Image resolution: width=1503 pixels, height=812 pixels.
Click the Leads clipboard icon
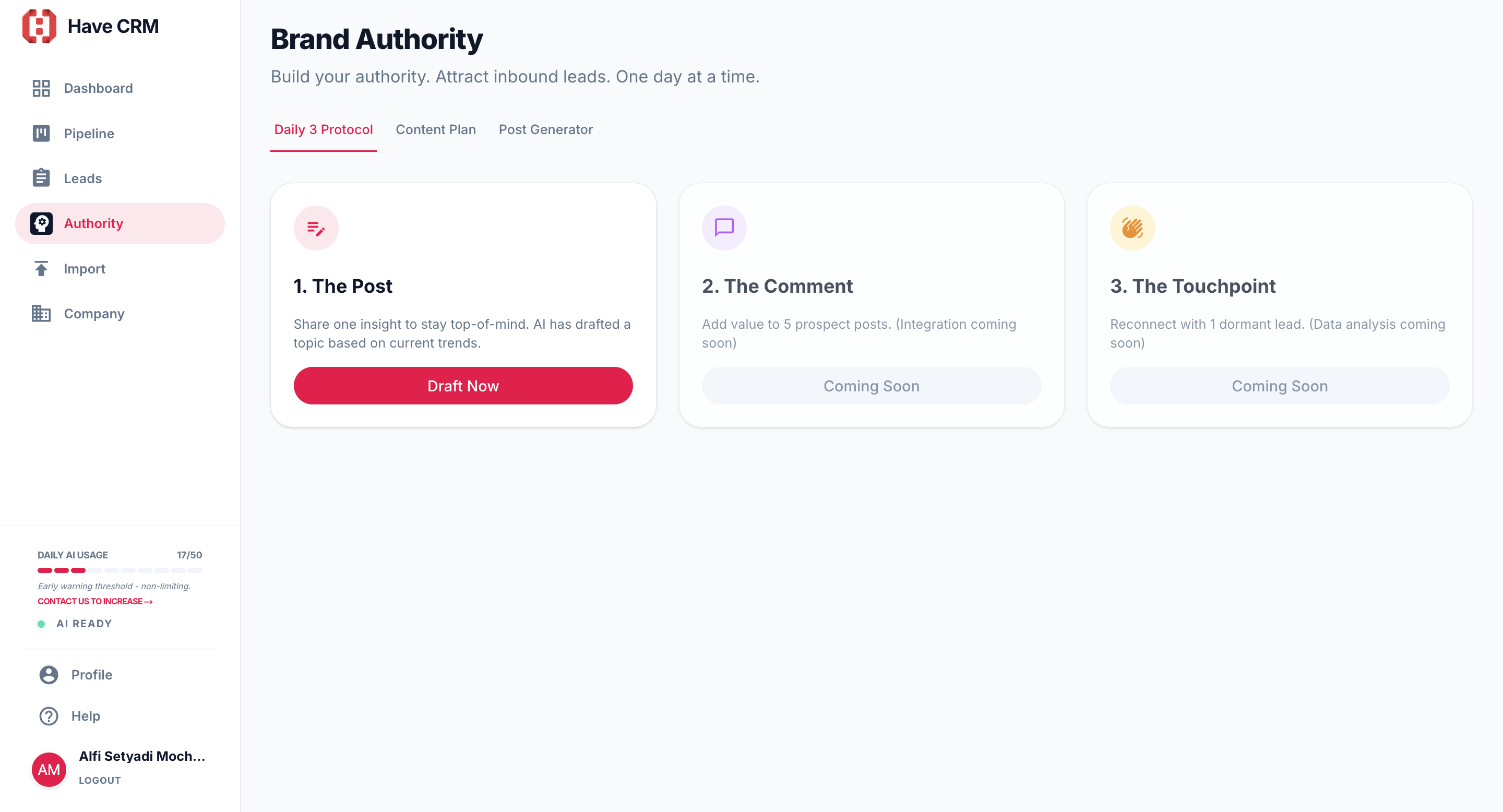pos(41,178)
